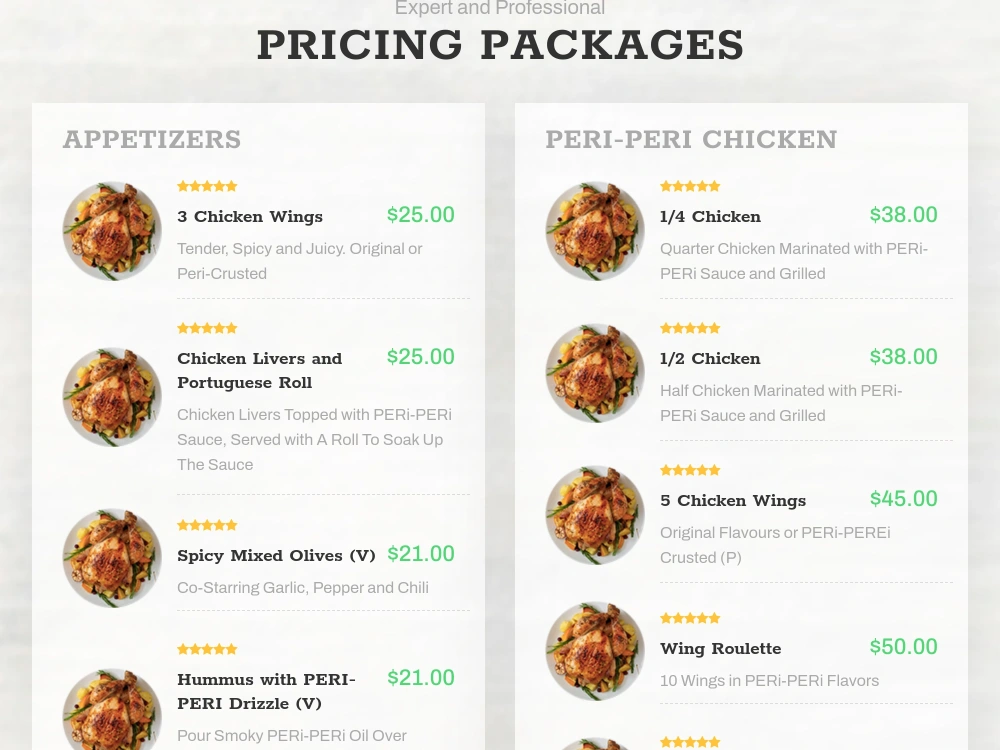Open the Spicy Mixed Olives (V) title
Image resolution: width=1000 pixels, height=750 pixels.
276,555
